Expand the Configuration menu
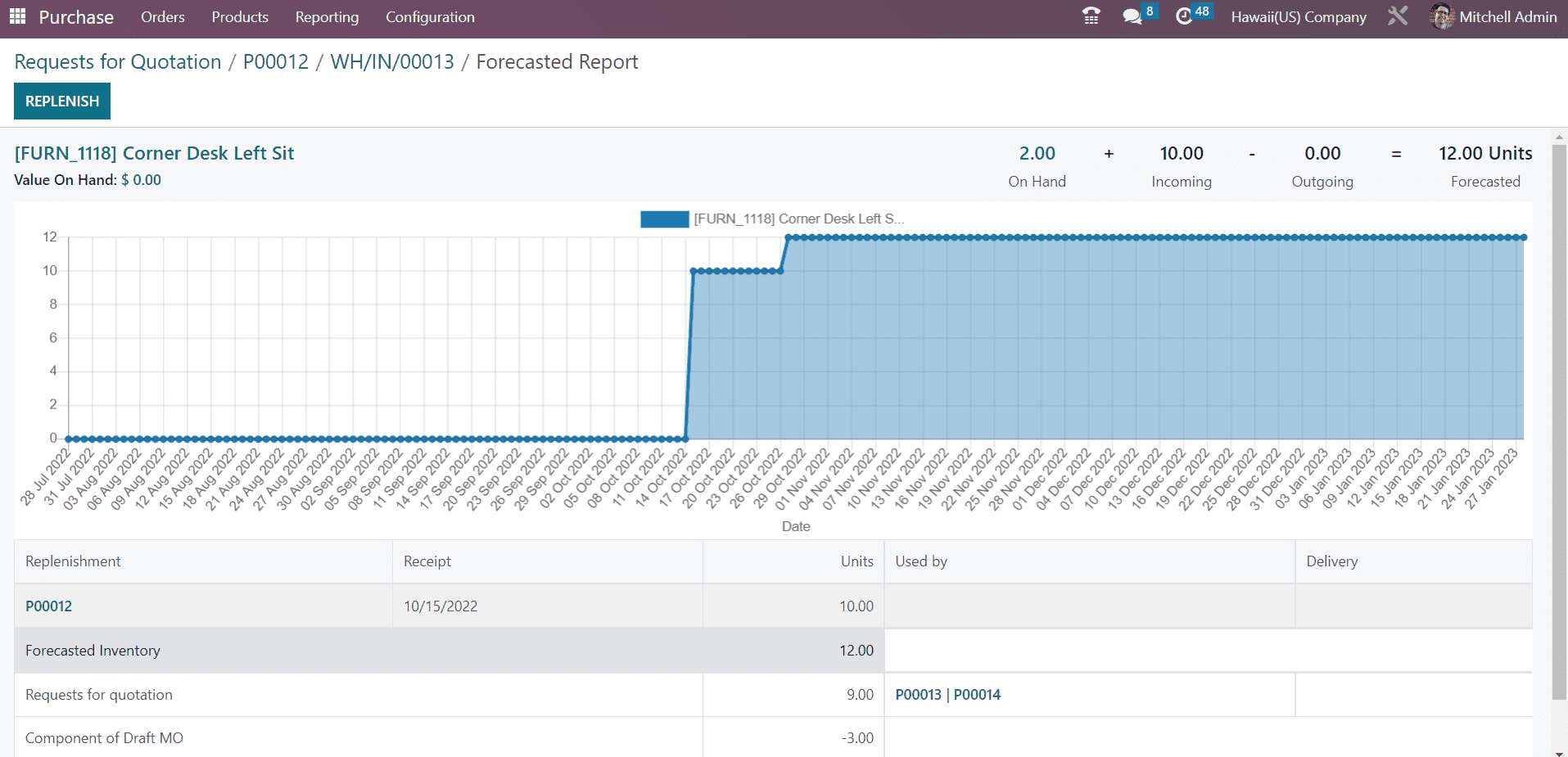Image resolution: width=1568 pixels, height=757 pixels. [430, 17]
